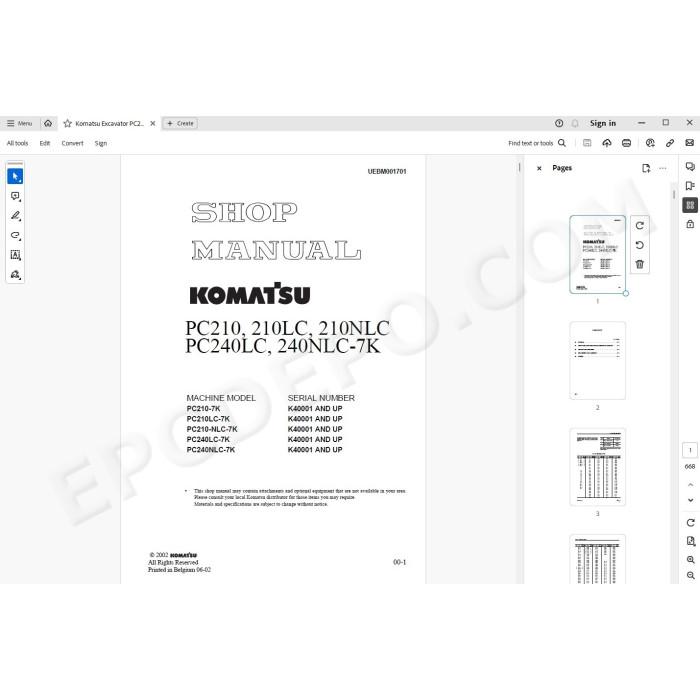Zoom in with magnifier plus

click(x=690, y=559)
